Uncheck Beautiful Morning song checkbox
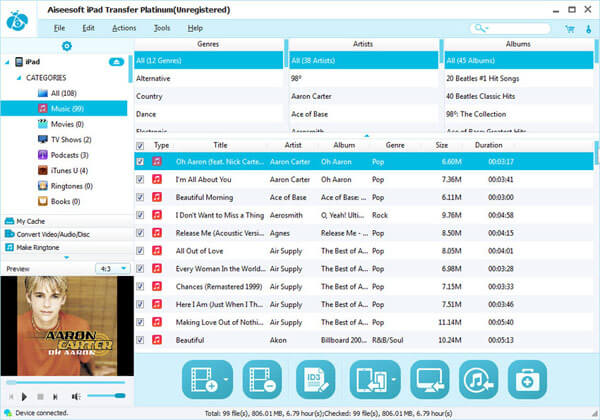The width and height of the screenshot is (600, 420). 140,197
